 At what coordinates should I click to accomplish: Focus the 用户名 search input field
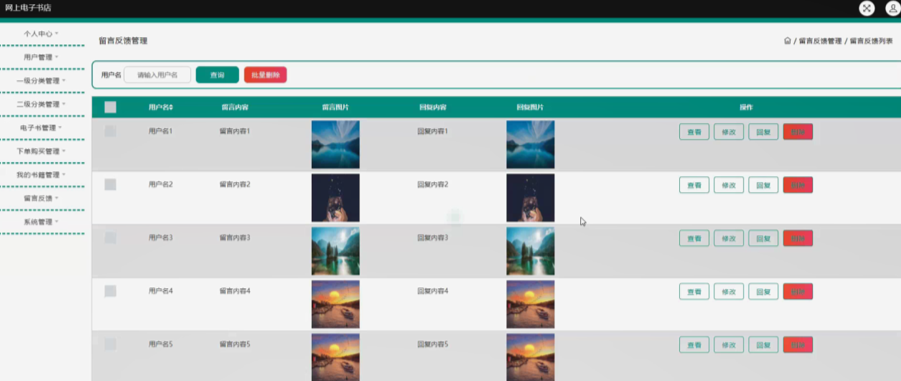coord(157,75)
